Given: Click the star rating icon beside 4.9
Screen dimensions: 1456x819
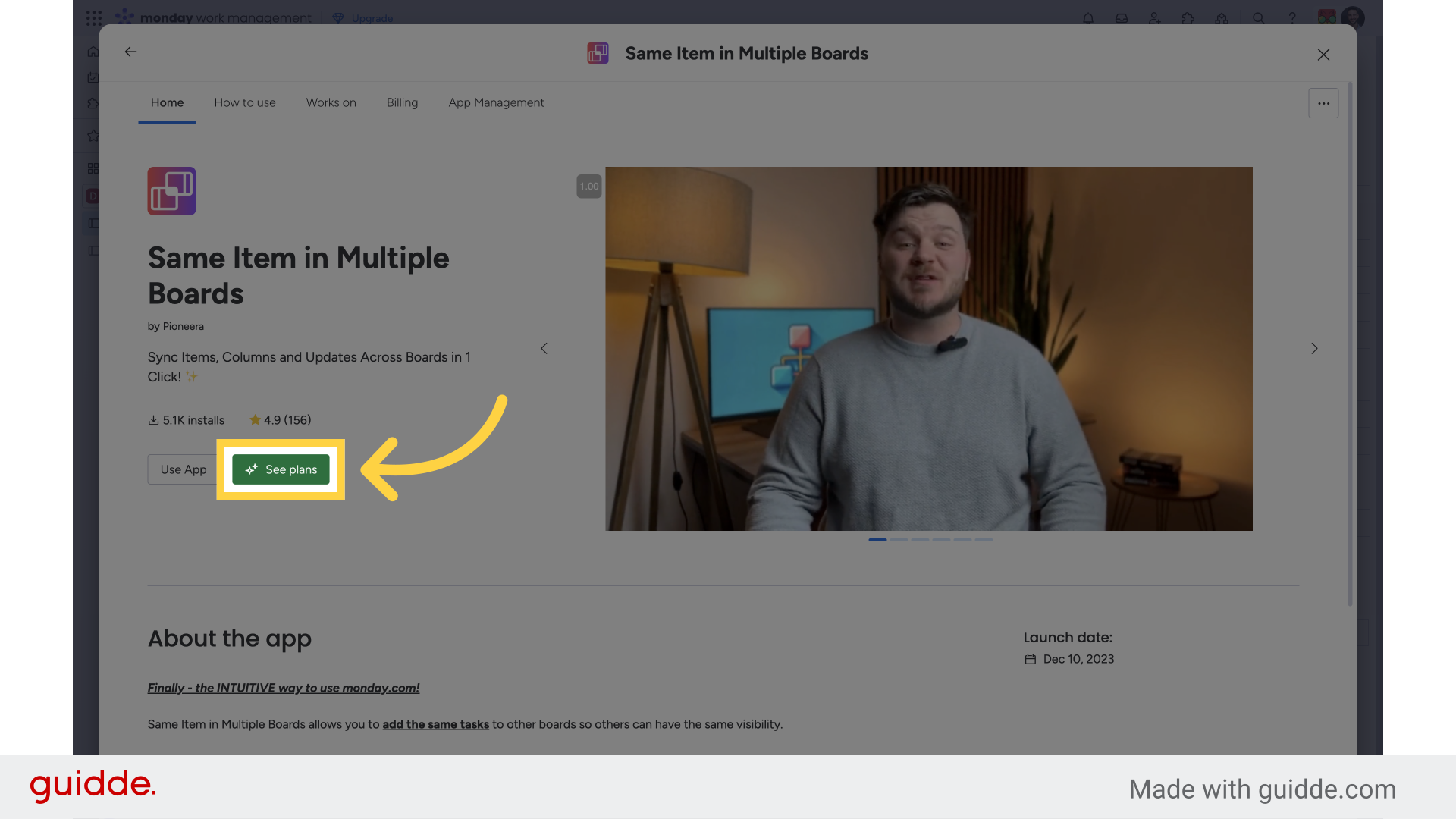Looking at the screenshot, I should coord(255,419).
